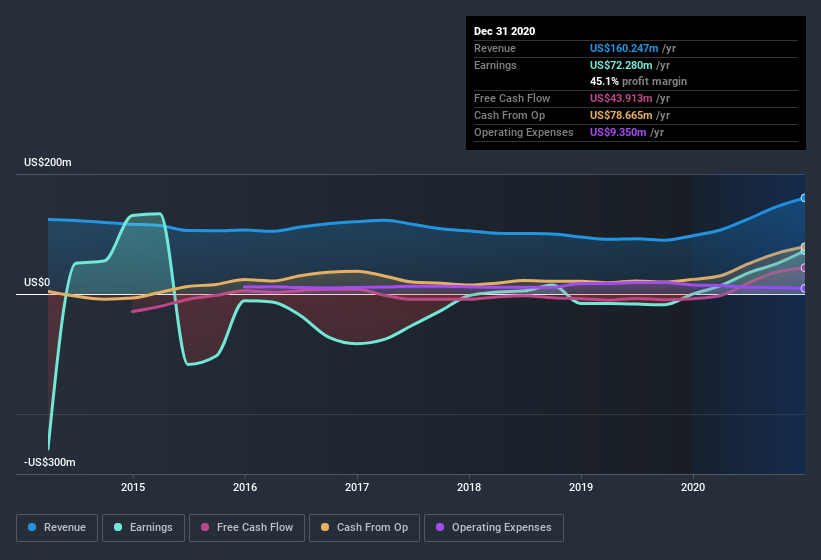Click the Revenue label in tooltip

click(x=495, y=48)
